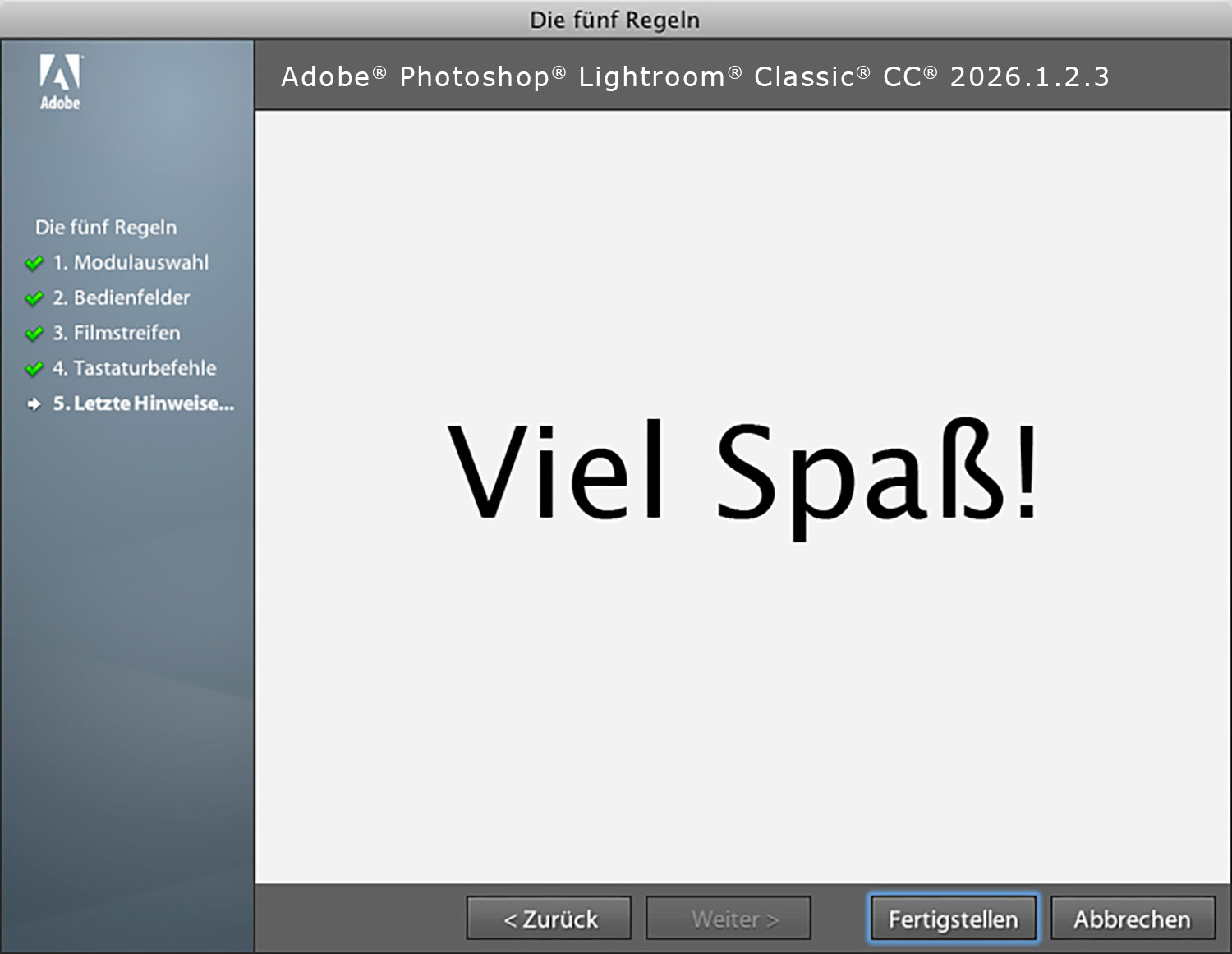Viewport: 1232px width, 954px height.
Task: Select step 5. Letzte Hinweise in the sidebar
Action: [144, 404]
